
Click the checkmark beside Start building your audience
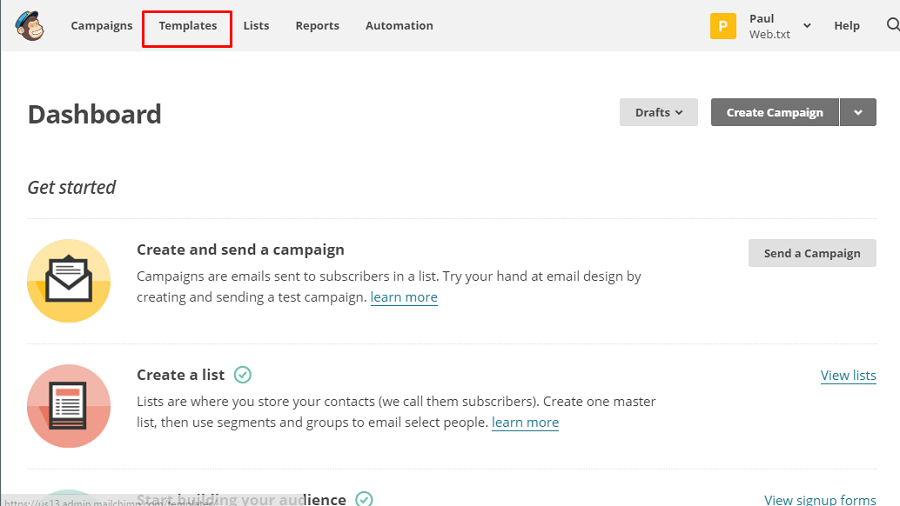(364, 499)
